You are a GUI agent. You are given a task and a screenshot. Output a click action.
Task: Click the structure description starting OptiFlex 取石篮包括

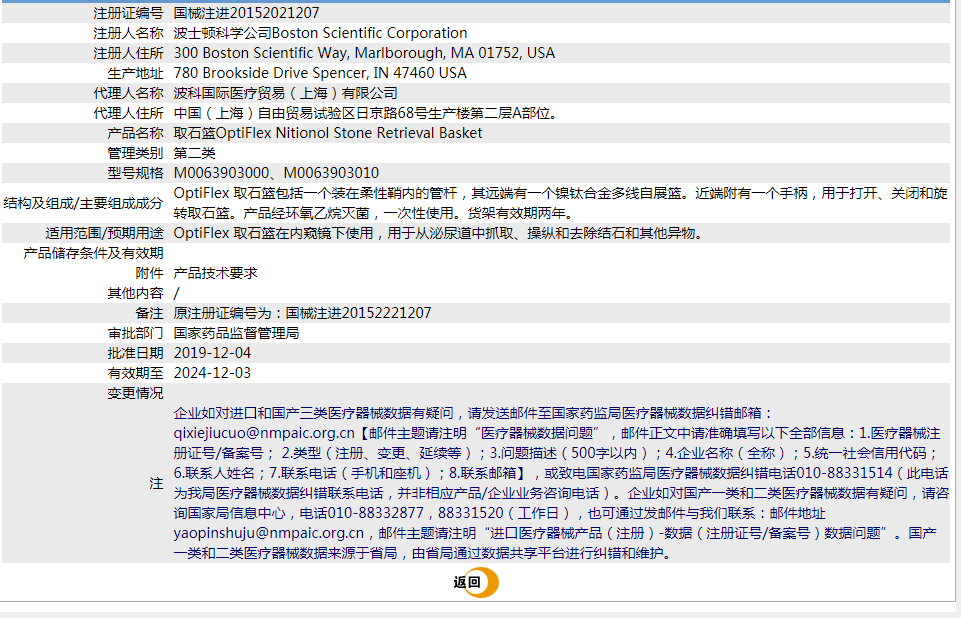pos(560,203)
